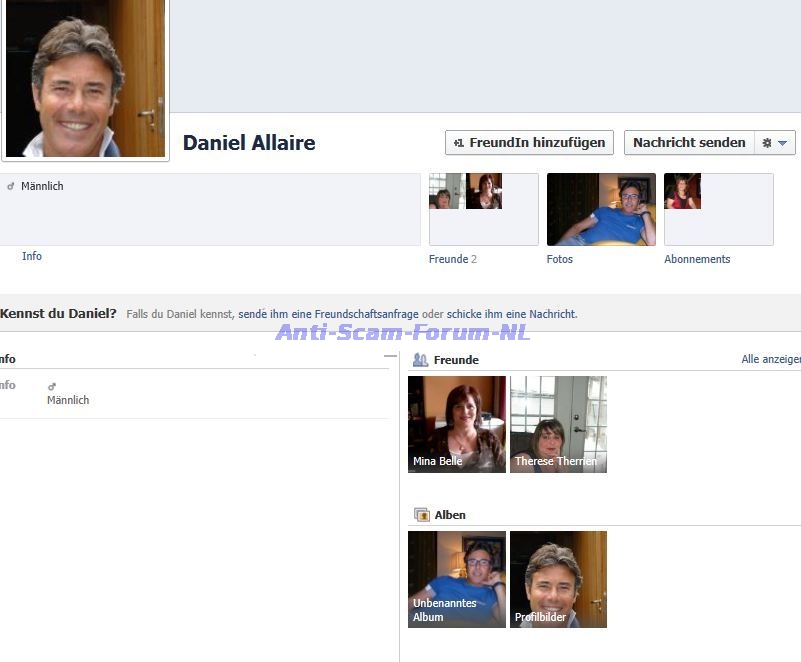801x662 pixels.
Task: Click 'schicke ihm eine Nachricht' link
Action: (x=511, y=314)
